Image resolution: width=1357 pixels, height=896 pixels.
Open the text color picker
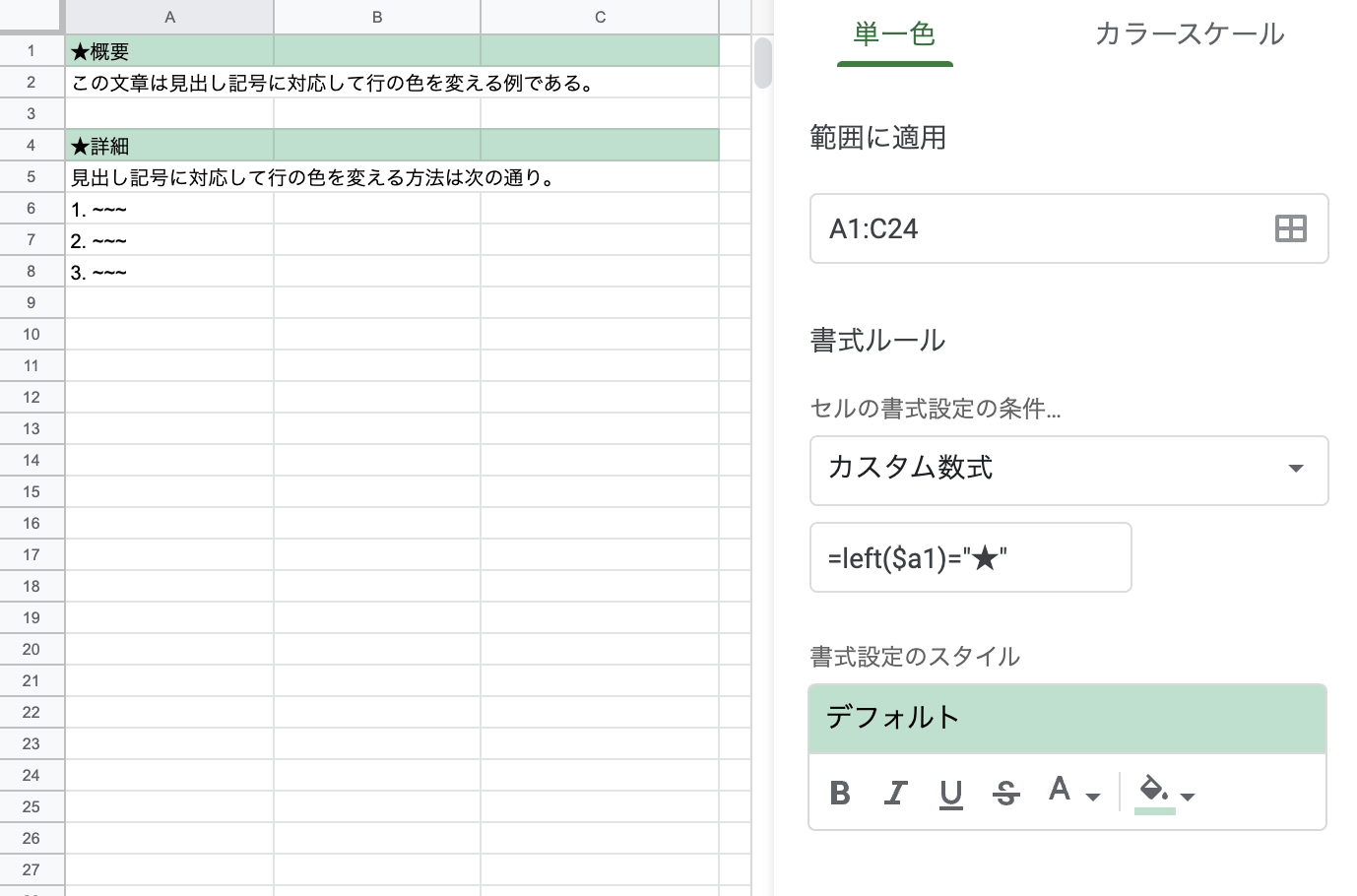tap(1060, 790)
